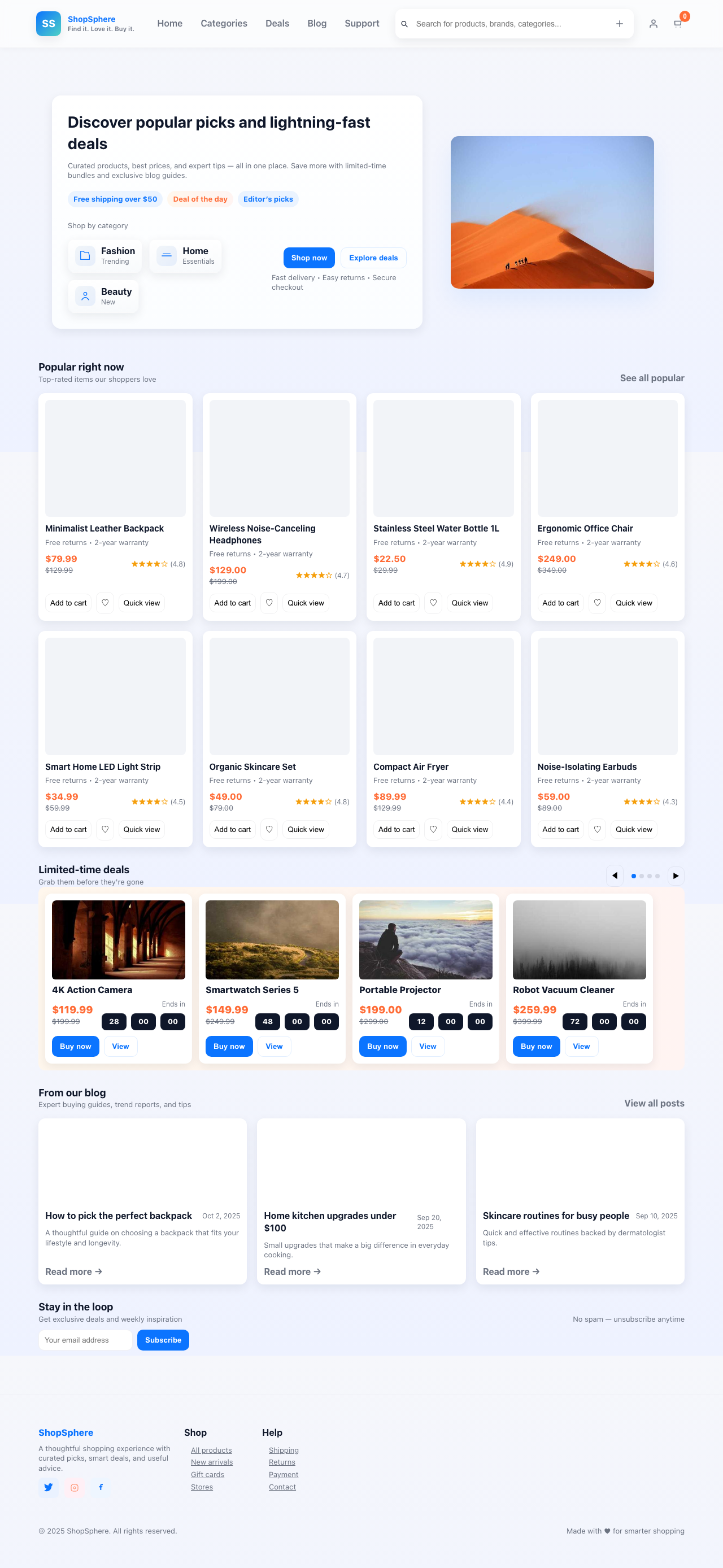
Task: Select the second deals carousel dot
Action: [x=642, y=876]
